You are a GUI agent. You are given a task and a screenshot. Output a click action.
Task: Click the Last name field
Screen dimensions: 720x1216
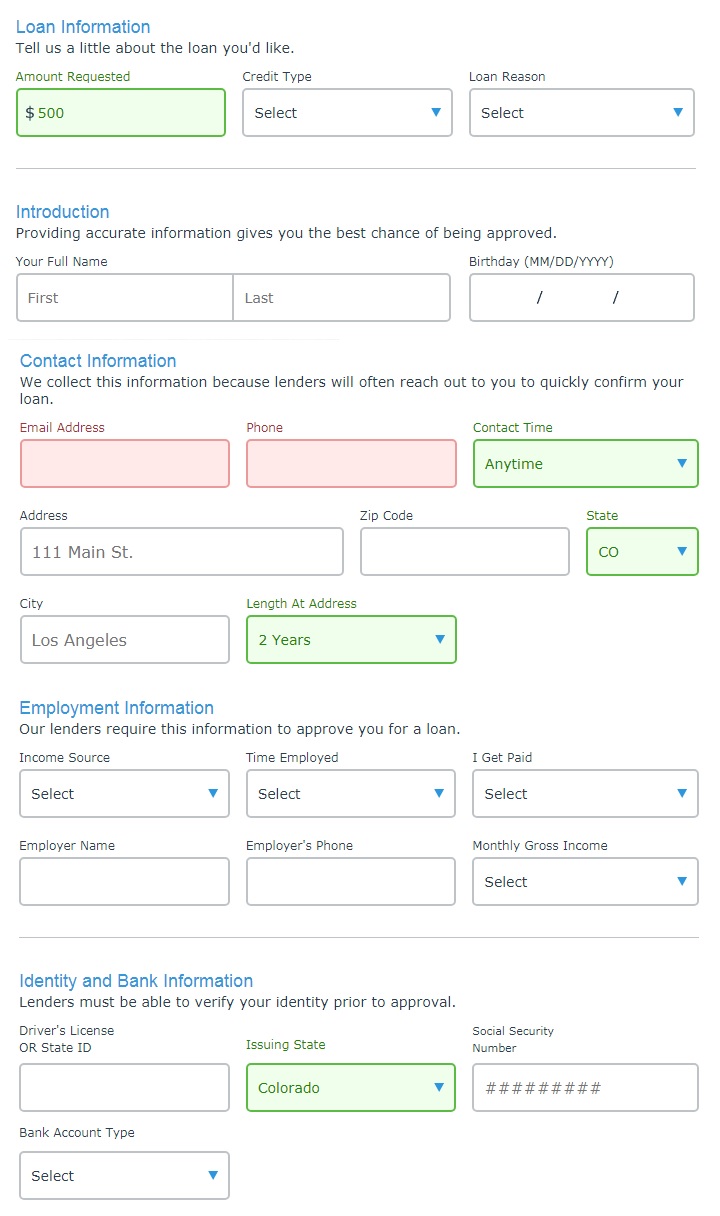point(342,298)
